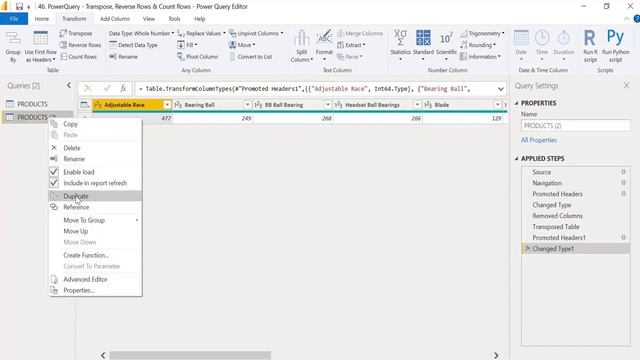
Task: Switch to the Home tab
Action: (x=42, y=19)
